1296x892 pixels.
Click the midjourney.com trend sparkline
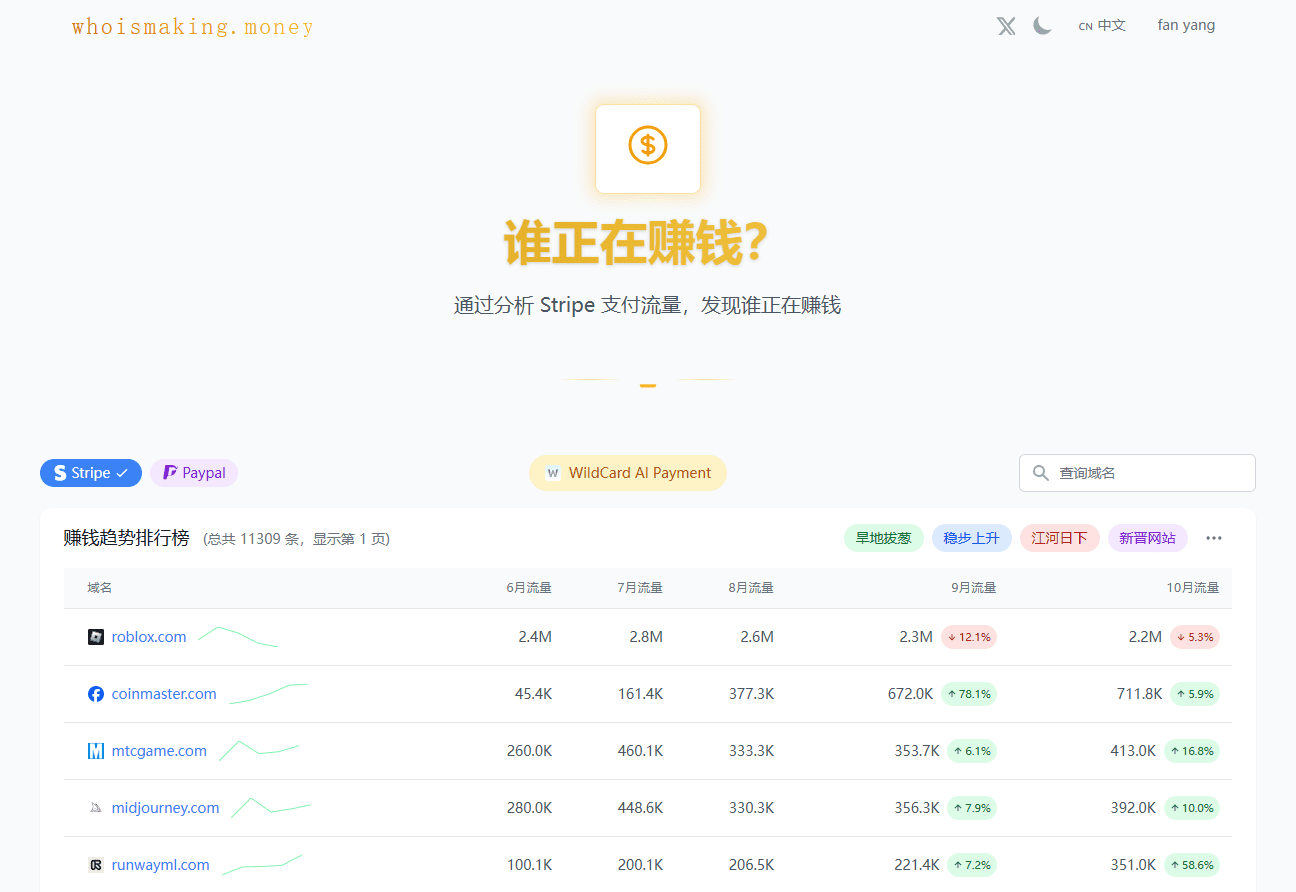[271, 808]
